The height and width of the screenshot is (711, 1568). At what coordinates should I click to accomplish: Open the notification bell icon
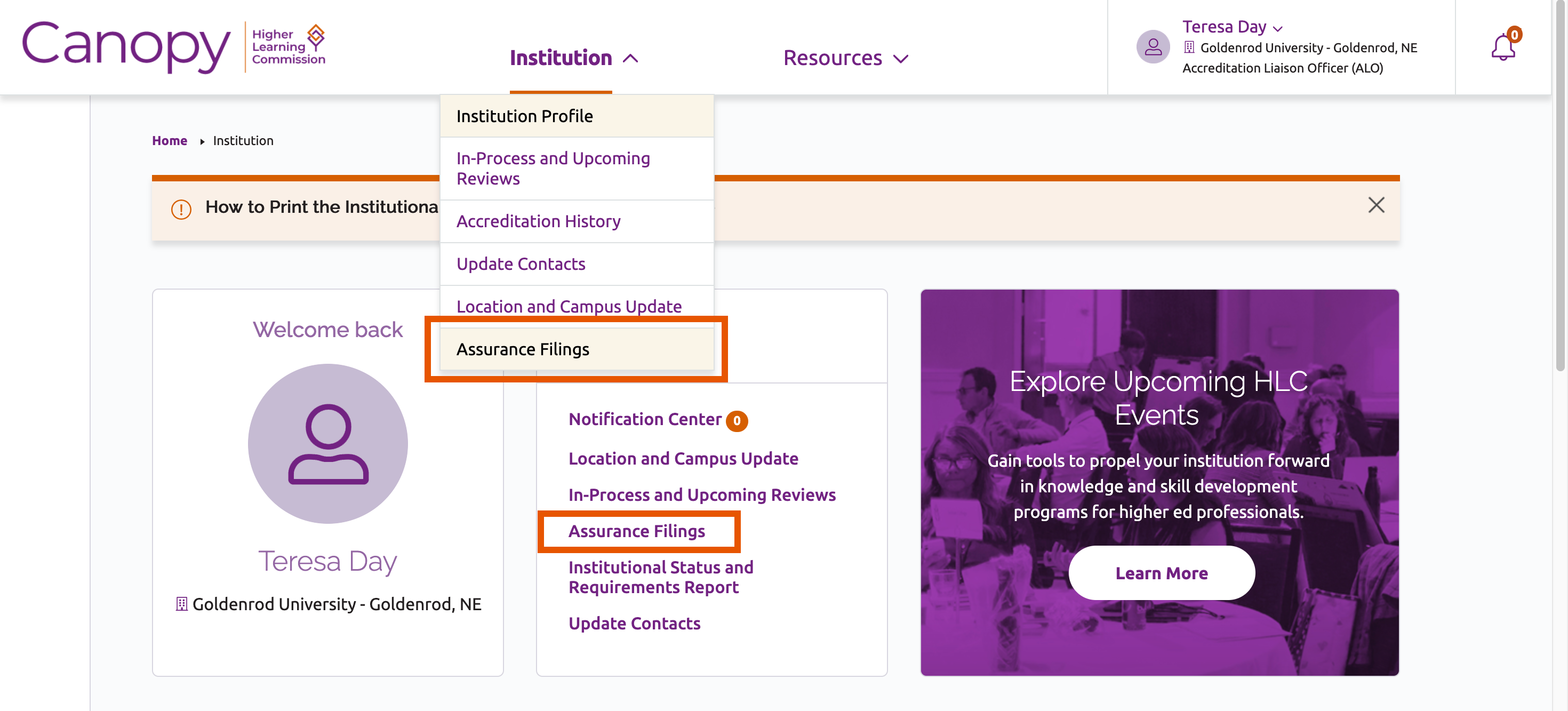1504,46
